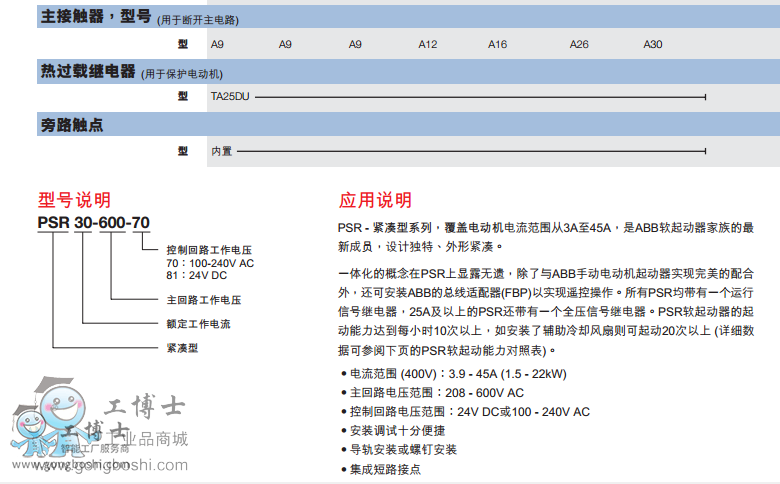Select the 热过载继电器 section heading
The height and width of the screenshot is (484, 780).
87,71
